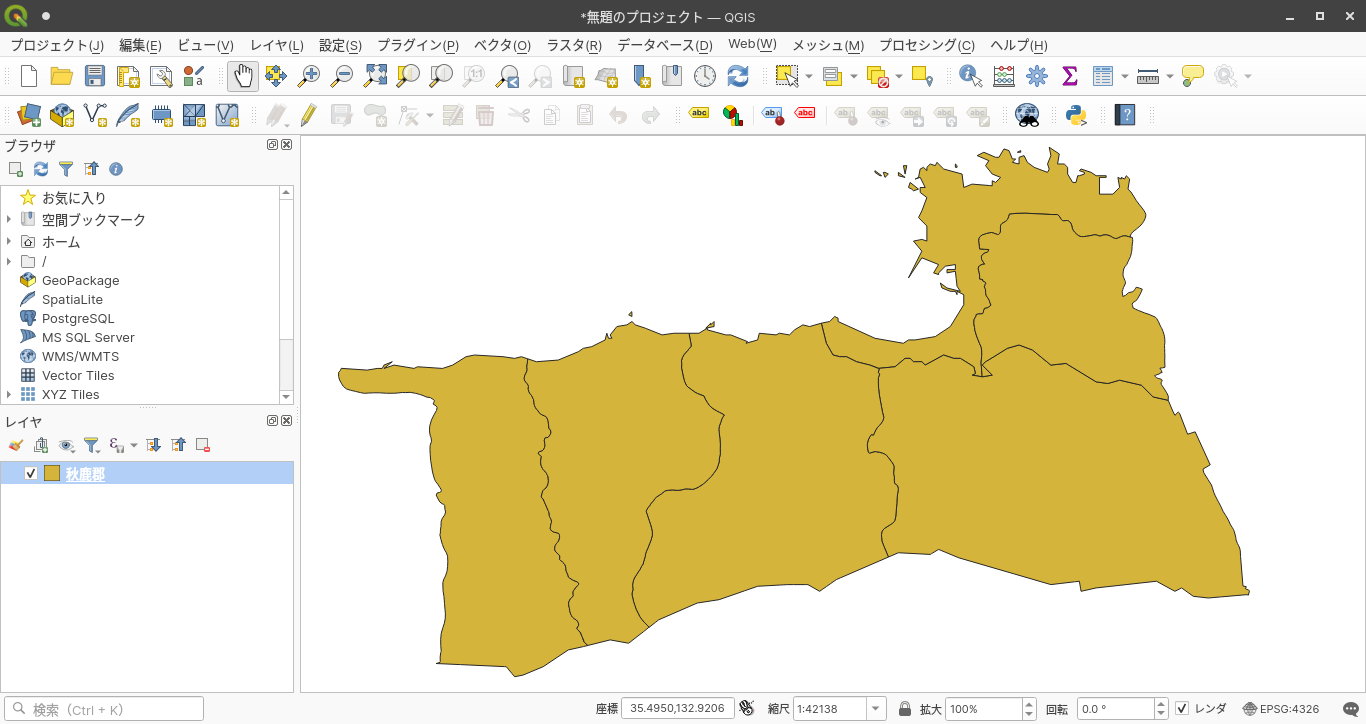Select the Pan Map hand tool
Screen dimensions: 1366x724
(243, 76)
